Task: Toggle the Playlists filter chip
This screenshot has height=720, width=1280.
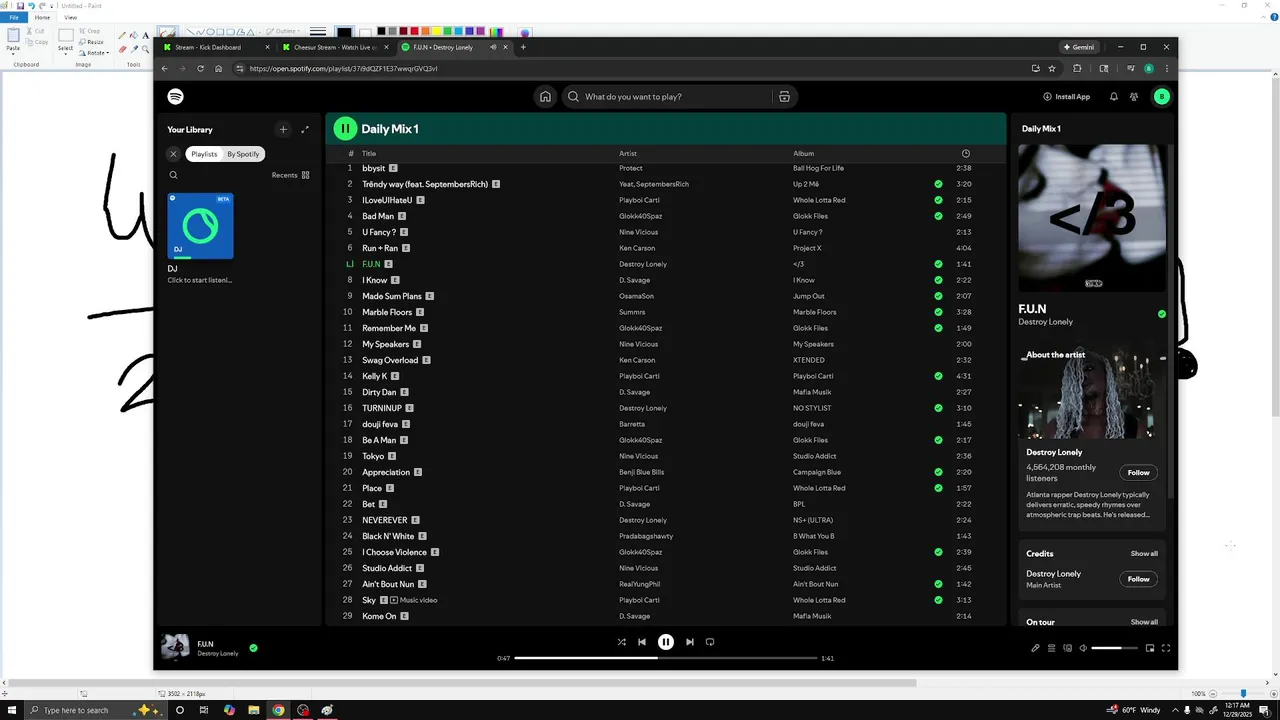Action: pos(204,154)
